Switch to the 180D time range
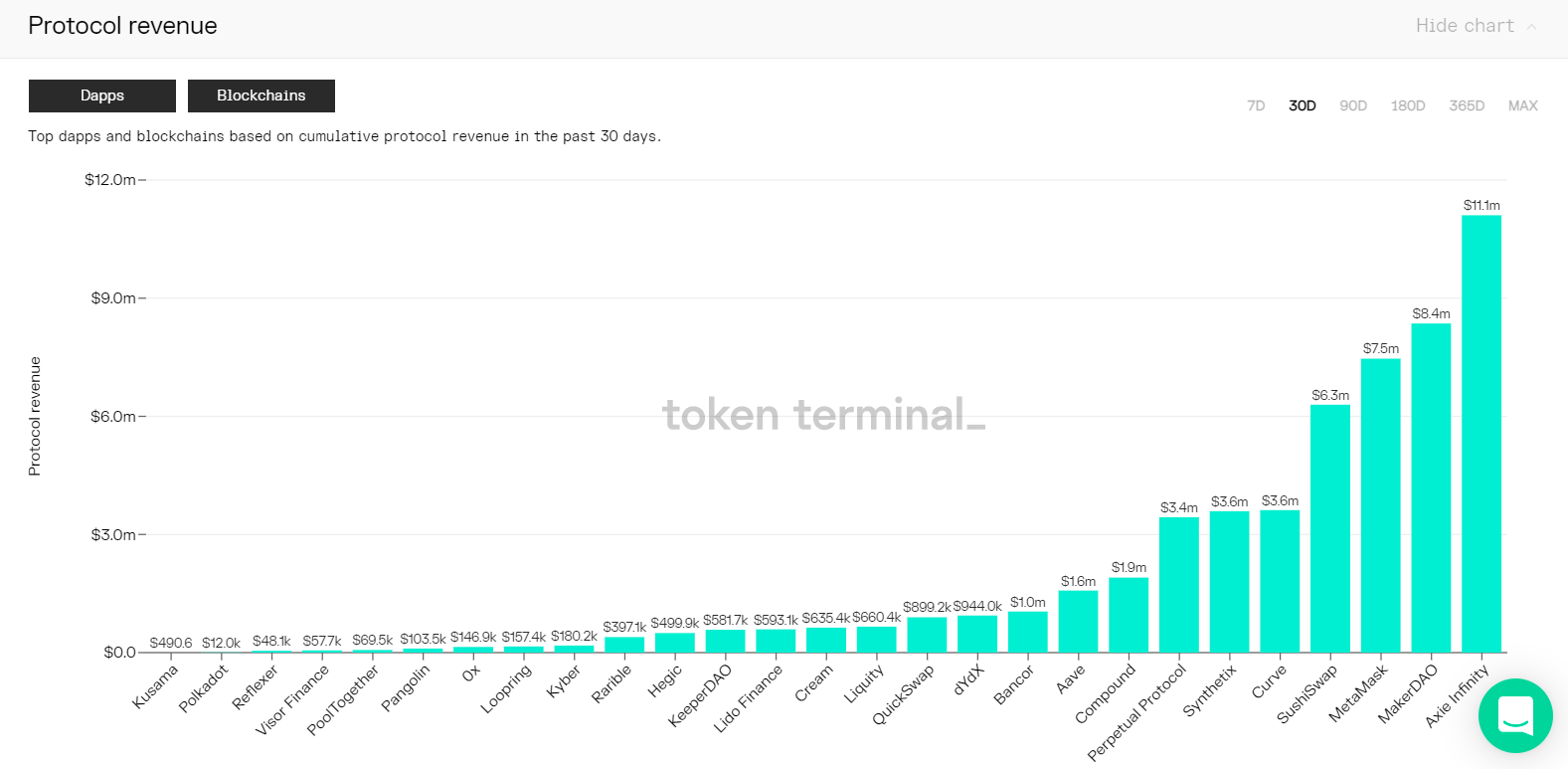Image resolution: width=1568 pixels, height=769 pixels. (x=1407, y=105)
